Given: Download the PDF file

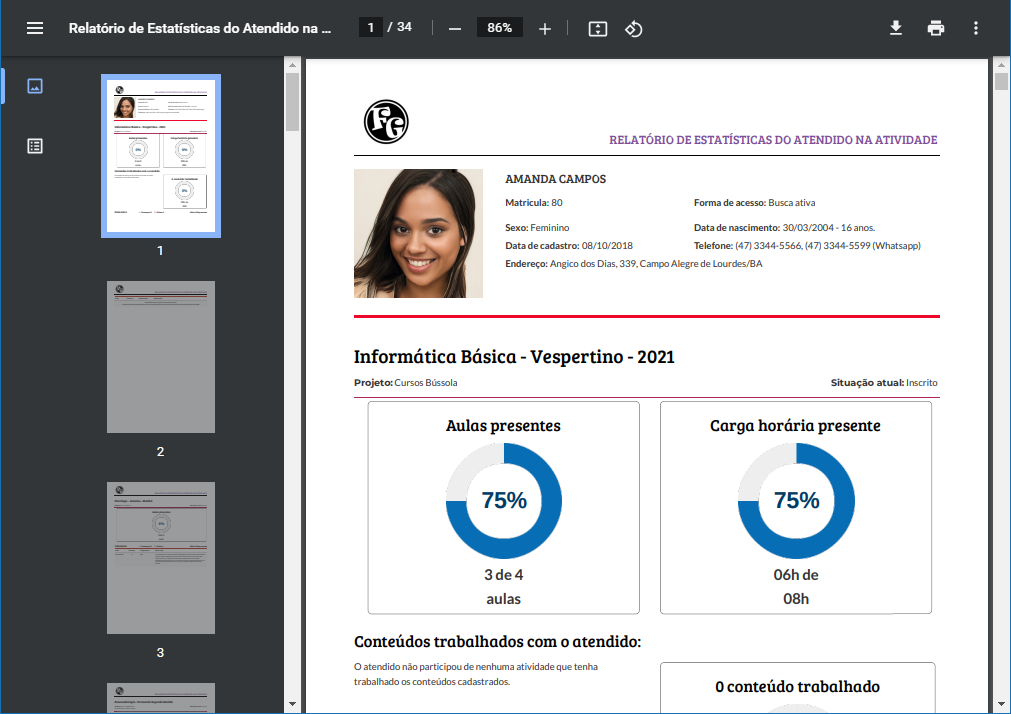Looking at the screenshot, I should coord(896,28).
